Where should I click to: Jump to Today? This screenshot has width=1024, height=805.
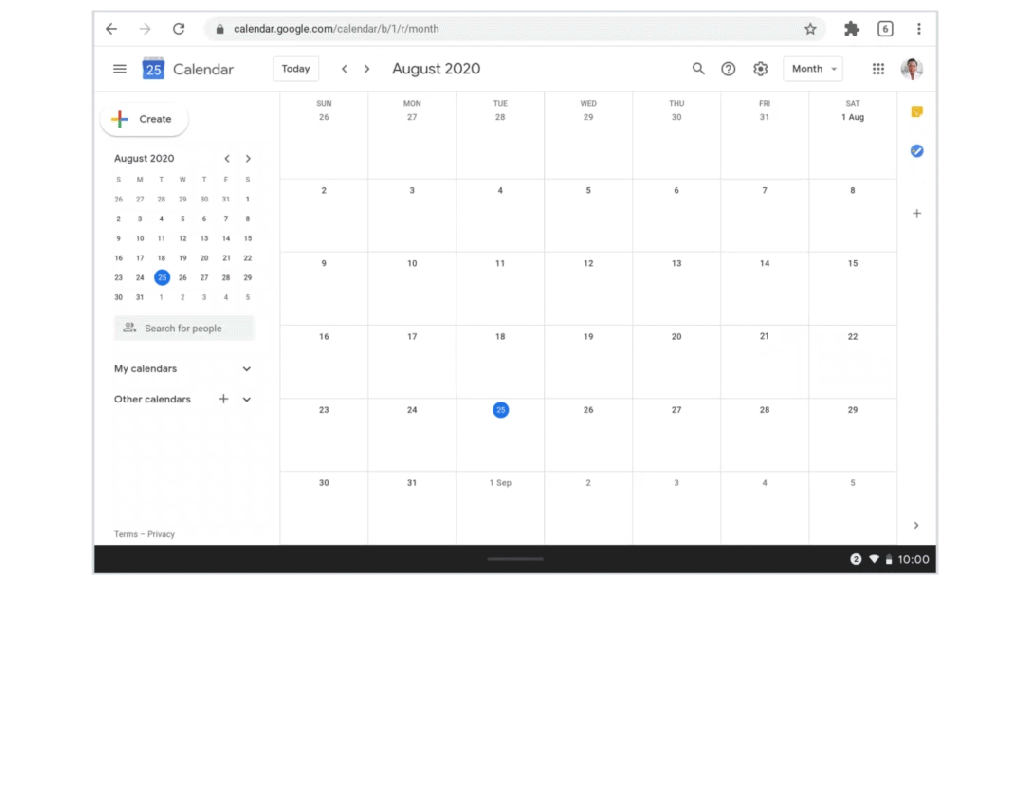[x=296, y=69]
